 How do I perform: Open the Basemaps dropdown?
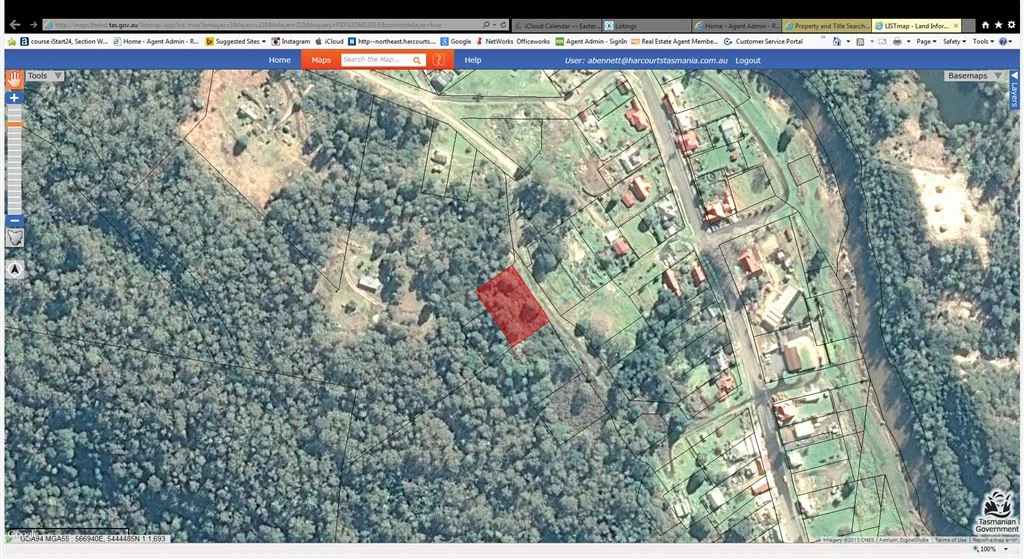click(972, 76)
